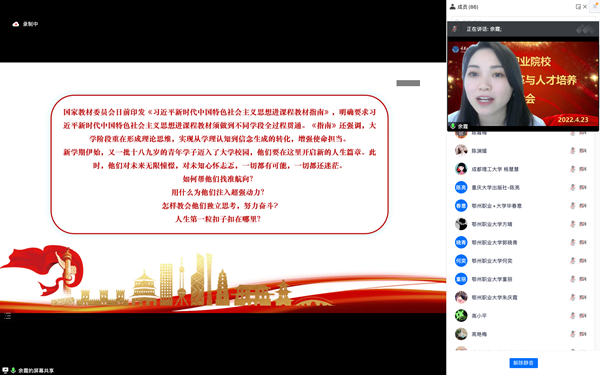Select member 高艳梅 in the list
The width and height of the screenshot is (600, 375).
click(521, 334)
